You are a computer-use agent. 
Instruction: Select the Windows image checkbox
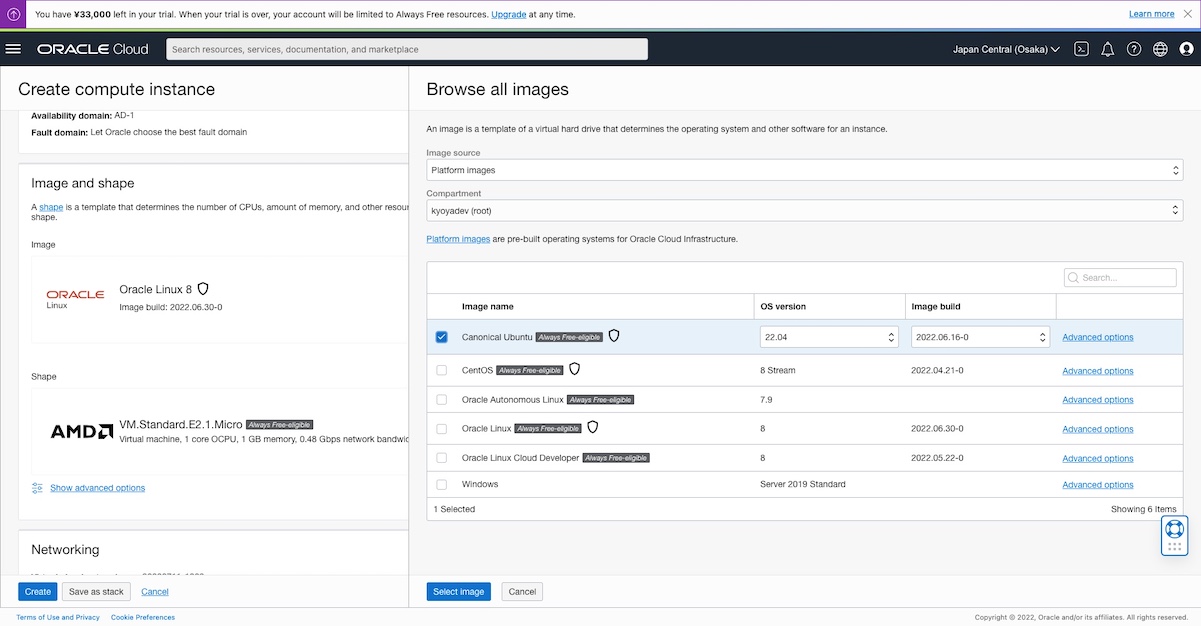click(x=442, y=485)
